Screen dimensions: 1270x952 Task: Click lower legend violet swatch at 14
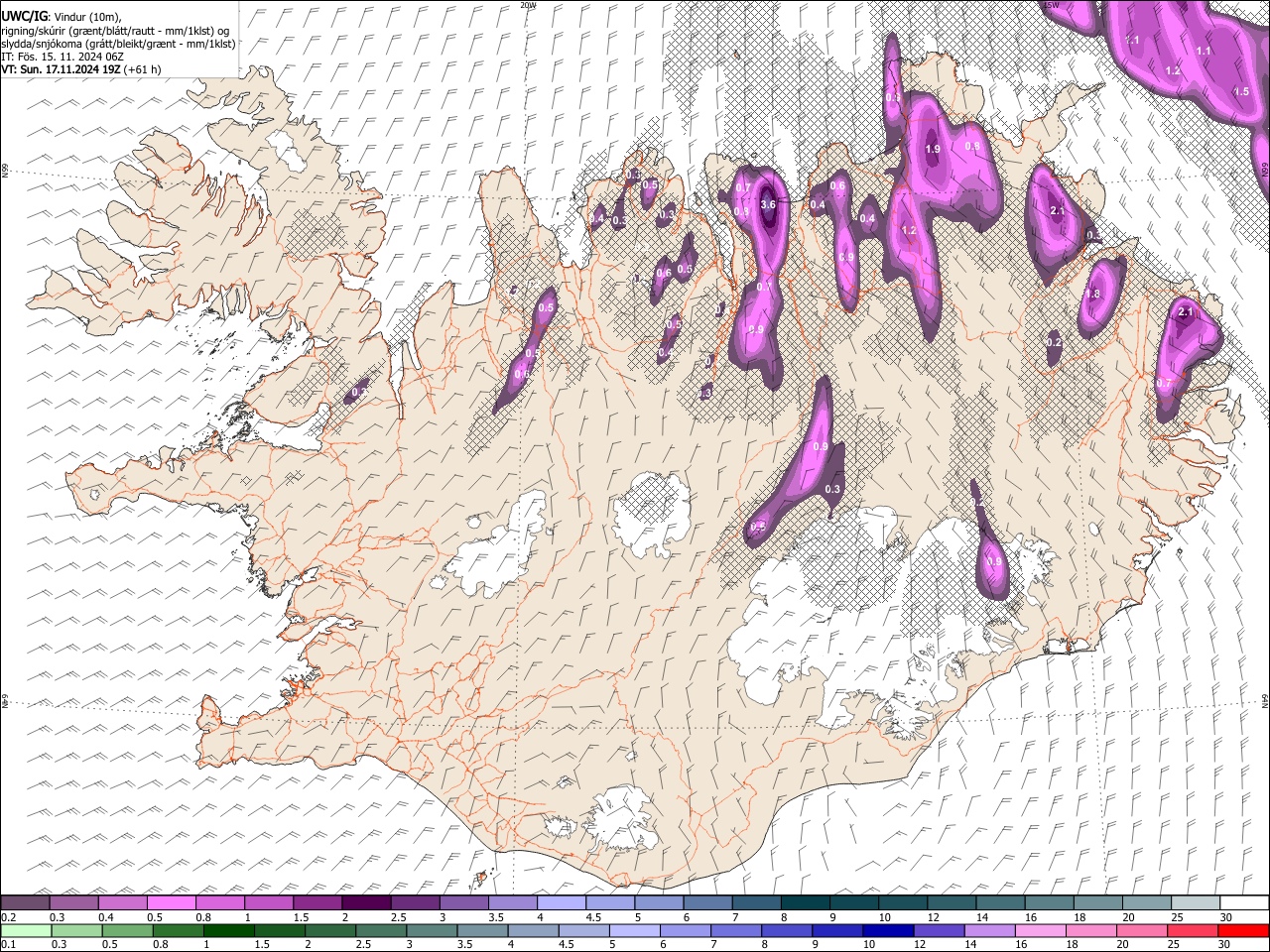(x=992, y=930)
